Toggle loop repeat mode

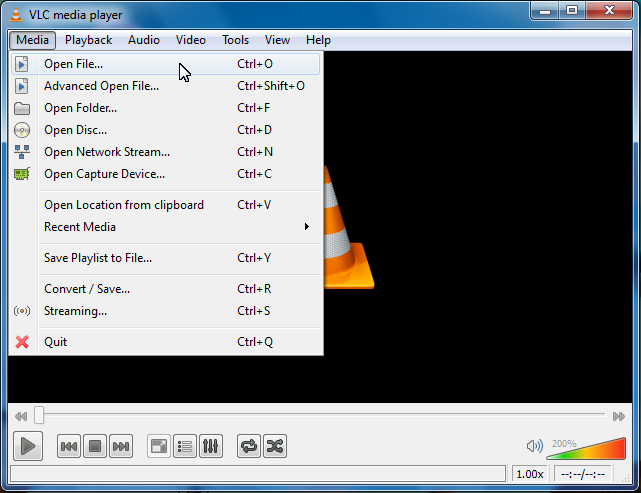pyautogui.click(x=248, y=446)
